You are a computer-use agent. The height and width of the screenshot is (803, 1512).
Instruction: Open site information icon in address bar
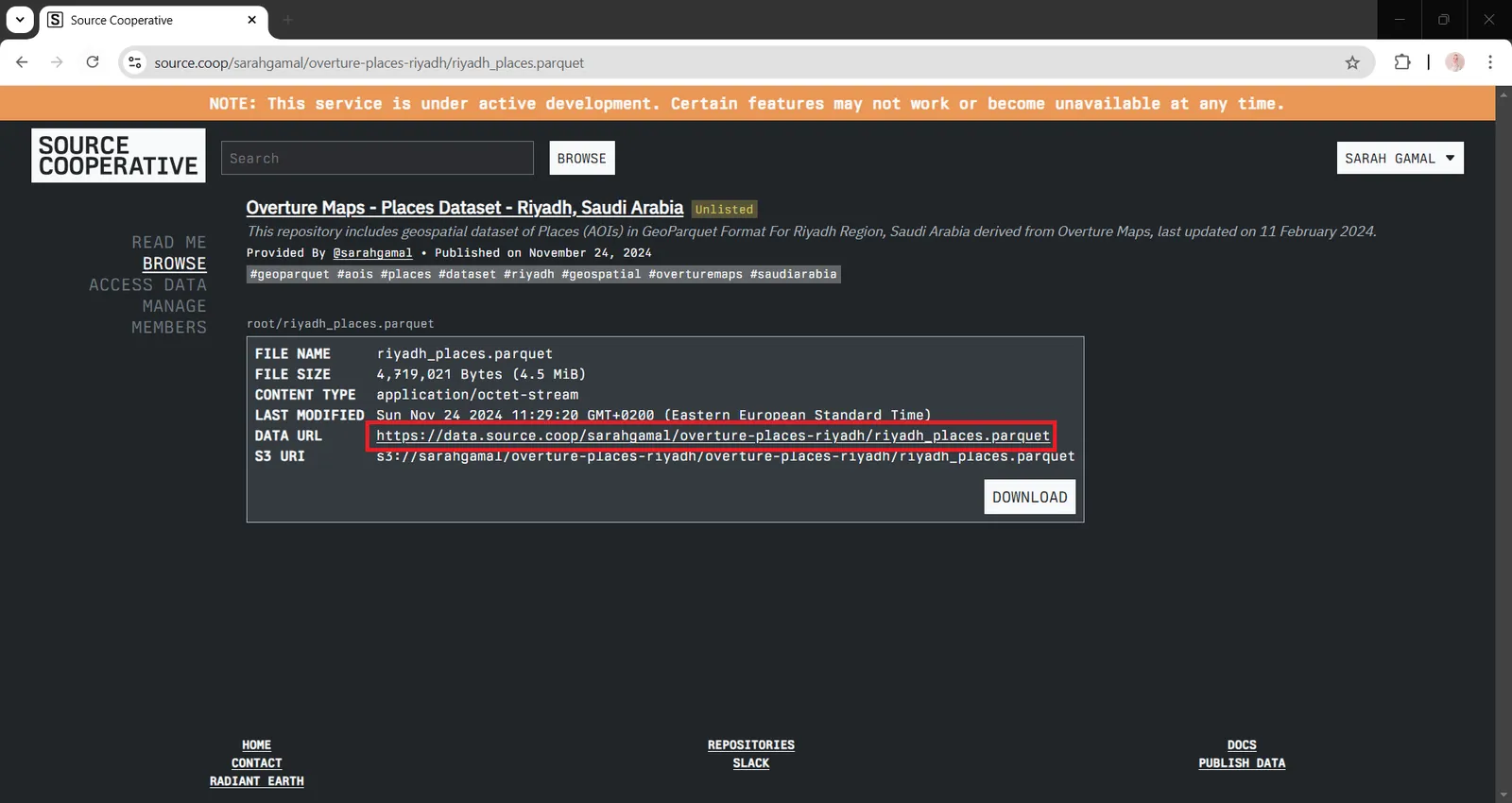coord(135,62)
